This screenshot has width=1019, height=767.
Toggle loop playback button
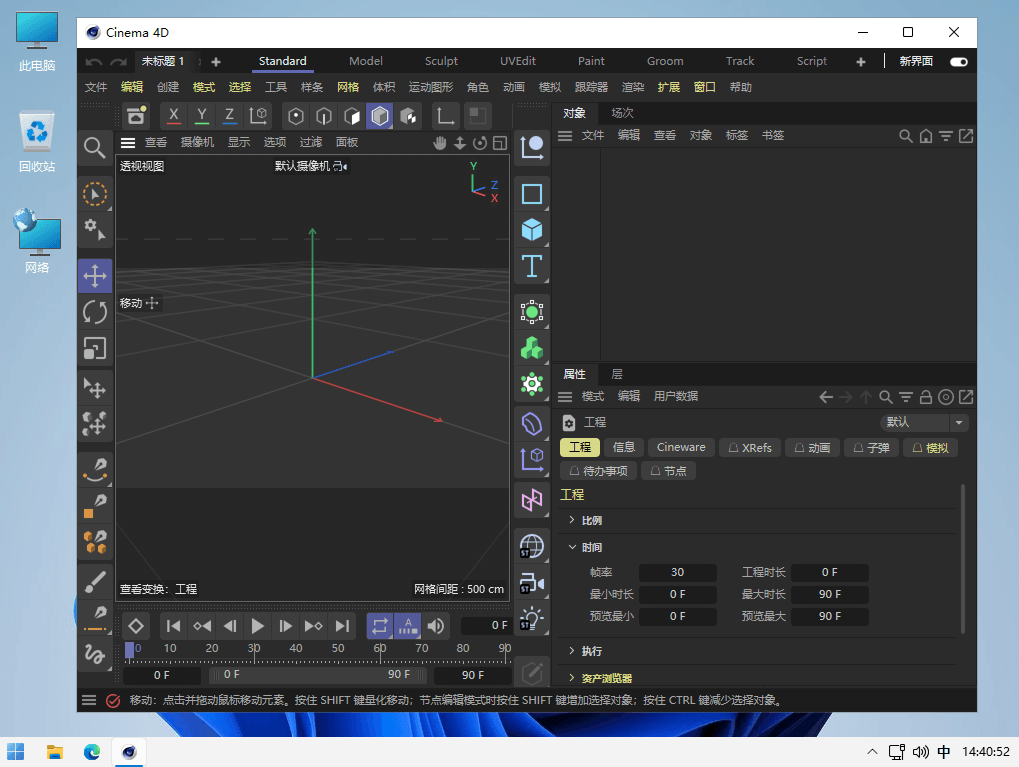380,626
